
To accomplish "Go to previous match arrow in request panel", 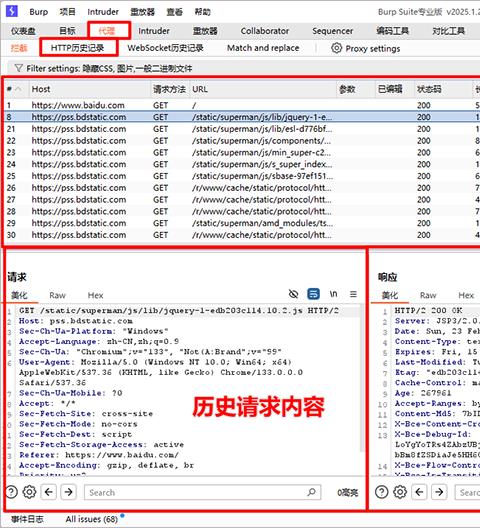I will pyautogui.click(x=49, y=492).
